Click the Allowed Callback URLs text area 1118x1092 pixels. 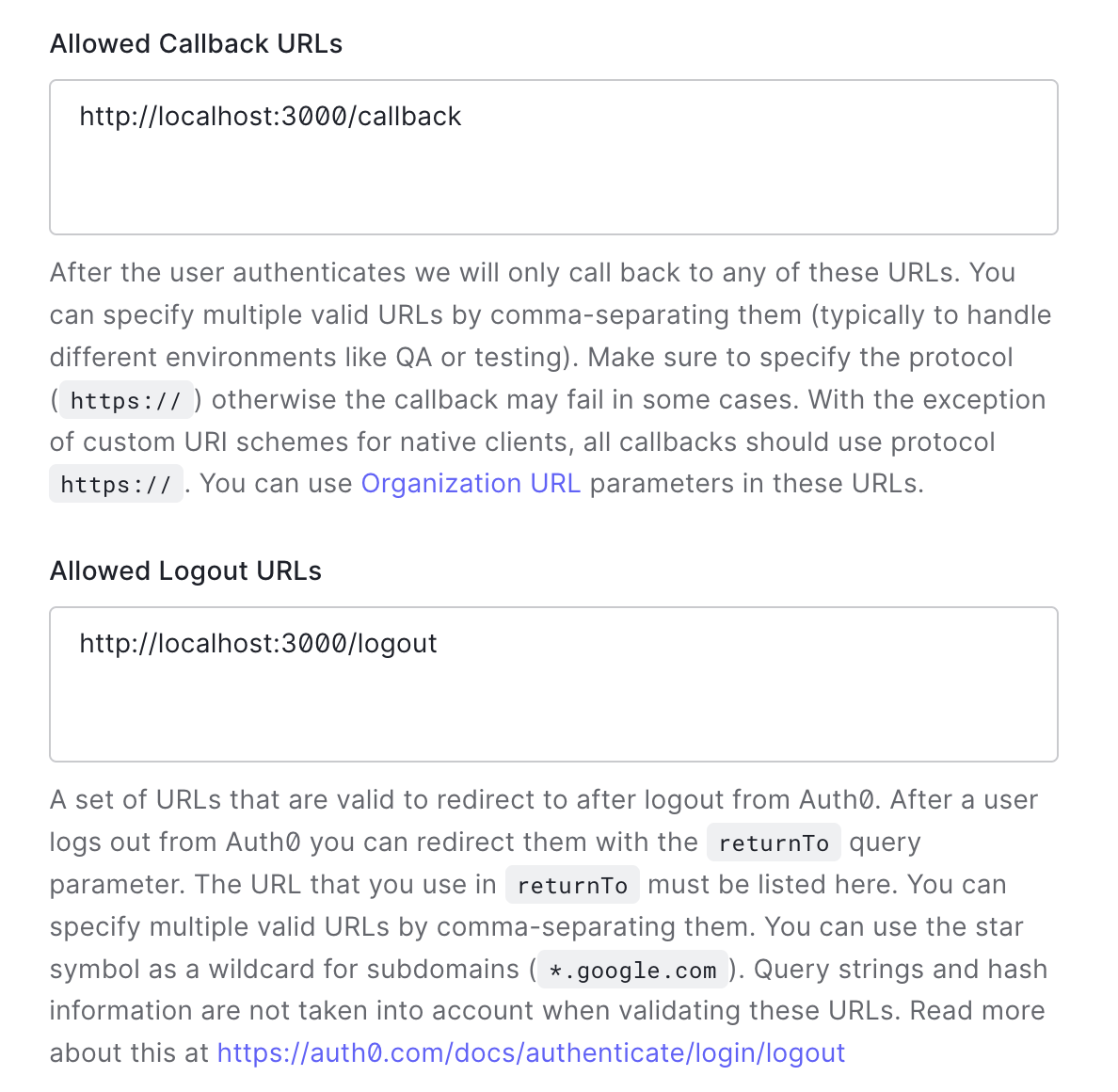point(553,157)
